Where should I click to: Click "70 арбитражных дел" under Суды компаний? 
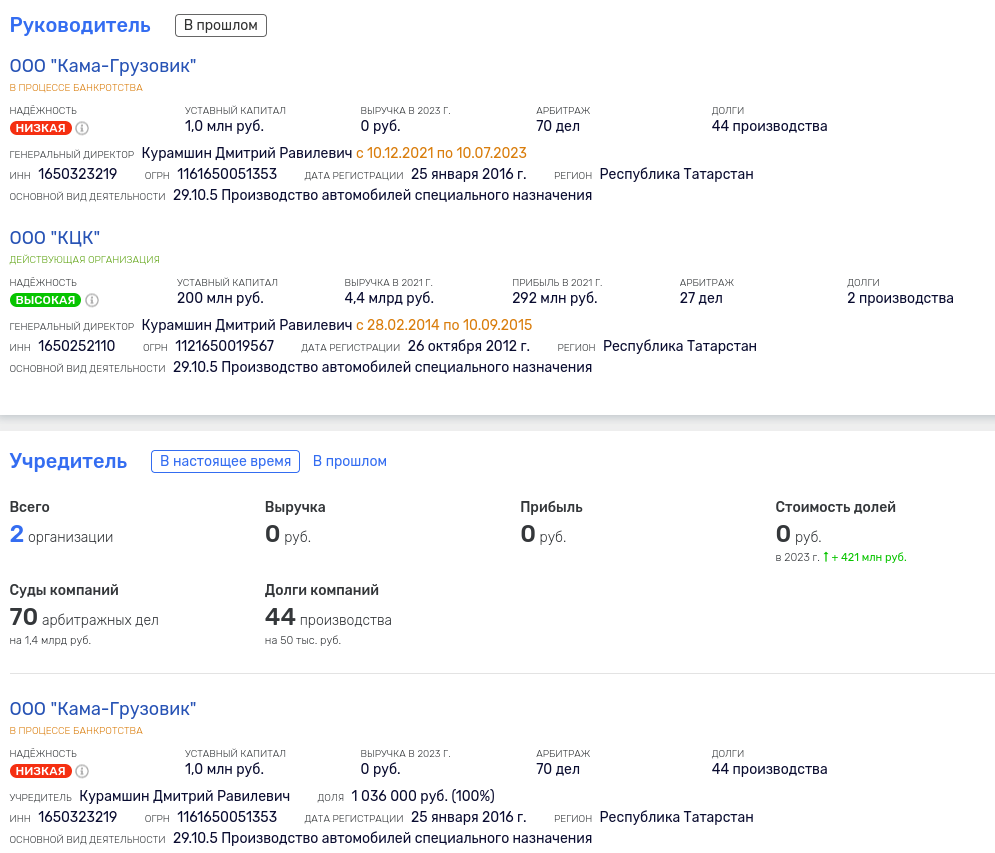[84, 618]
